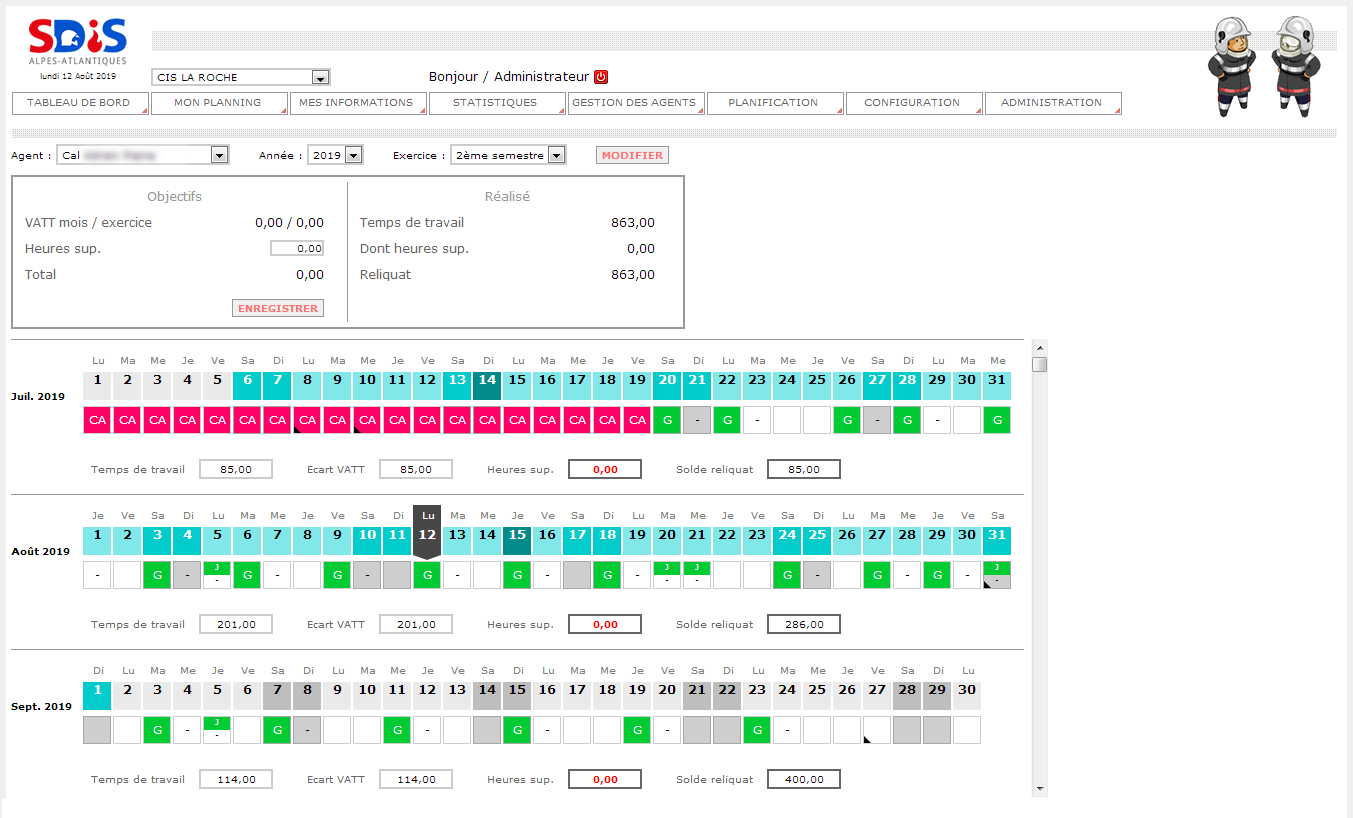Viewport: 1353px width, 818px height.
Task: Open the TABLEAU DE BORD menu
Action: (80, 103)
